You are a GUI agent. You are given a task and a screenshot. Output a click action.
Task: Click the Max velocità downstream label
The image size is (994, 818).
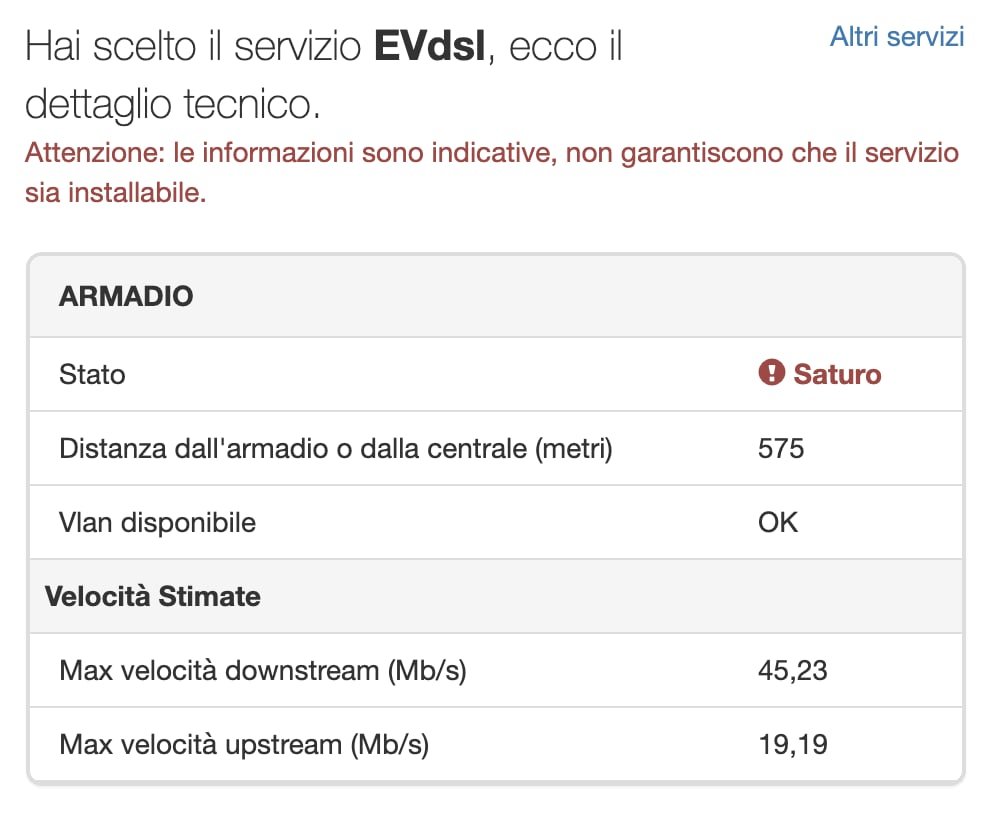coord(263,670)
